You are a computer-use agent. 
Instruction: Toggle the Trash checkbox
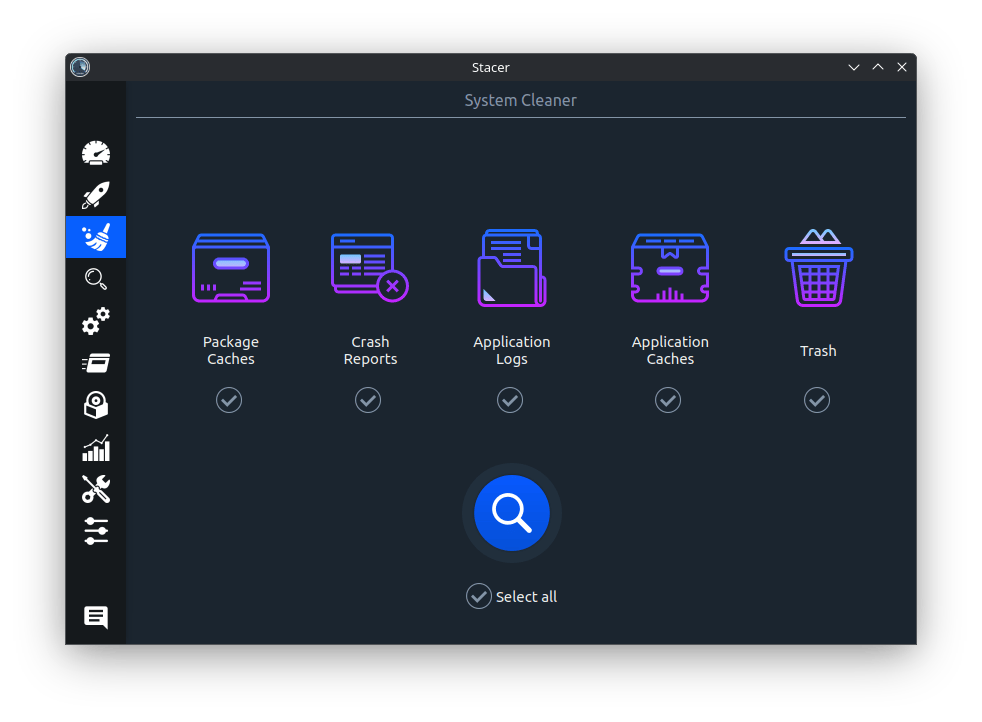tap(817, 400)
